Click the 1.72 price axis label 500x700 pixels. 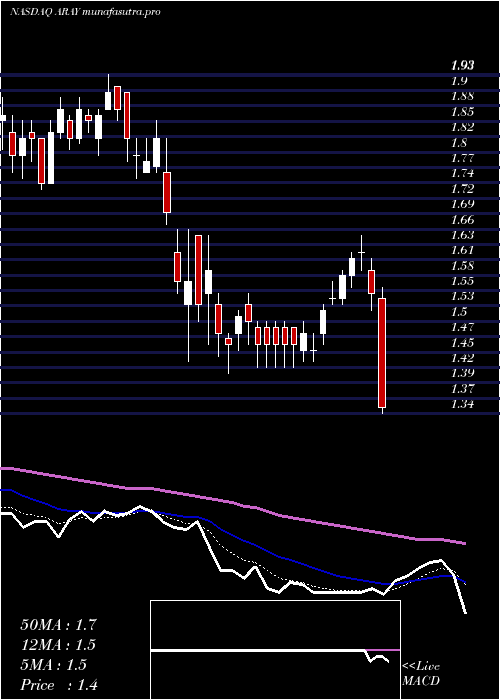coord(462,188)
